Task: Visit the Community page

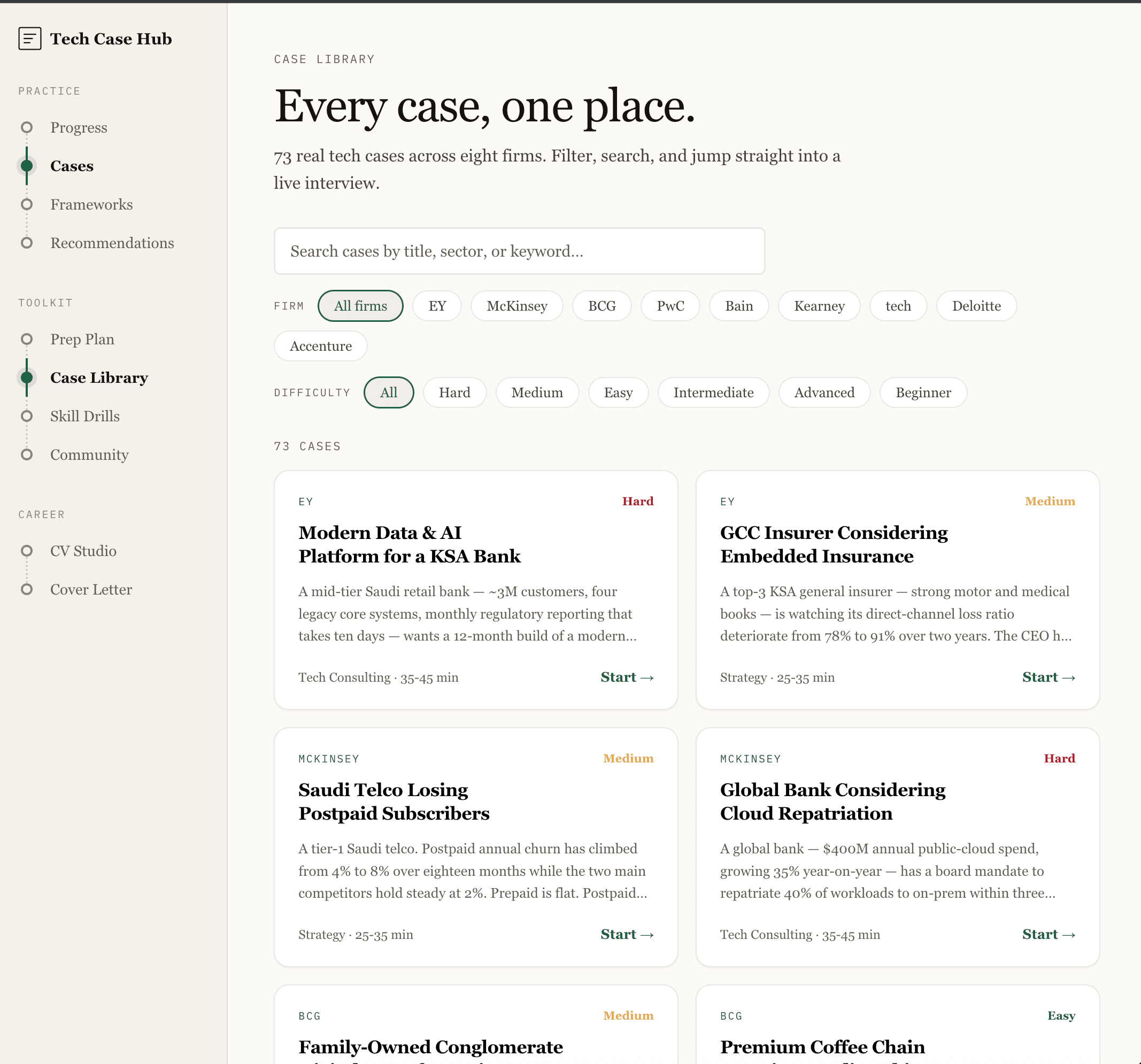Action: (89, 454)
